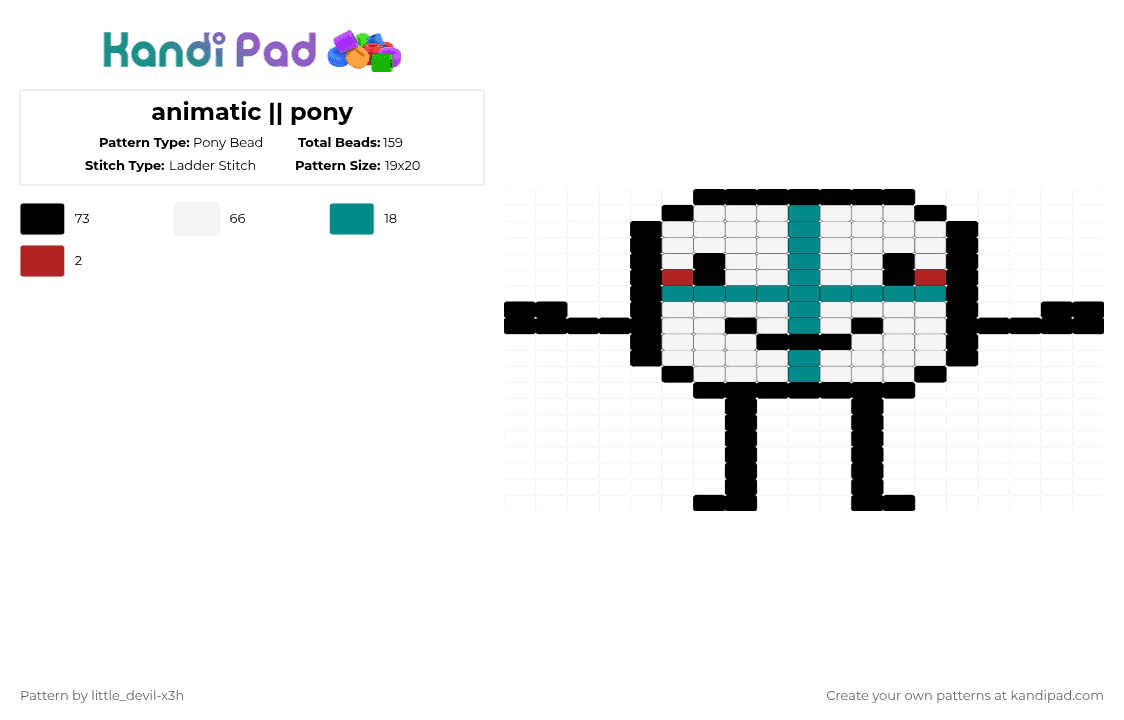Click the white bead count '66'
Screen dimensions: 1124x720
[x=237, y=219]
